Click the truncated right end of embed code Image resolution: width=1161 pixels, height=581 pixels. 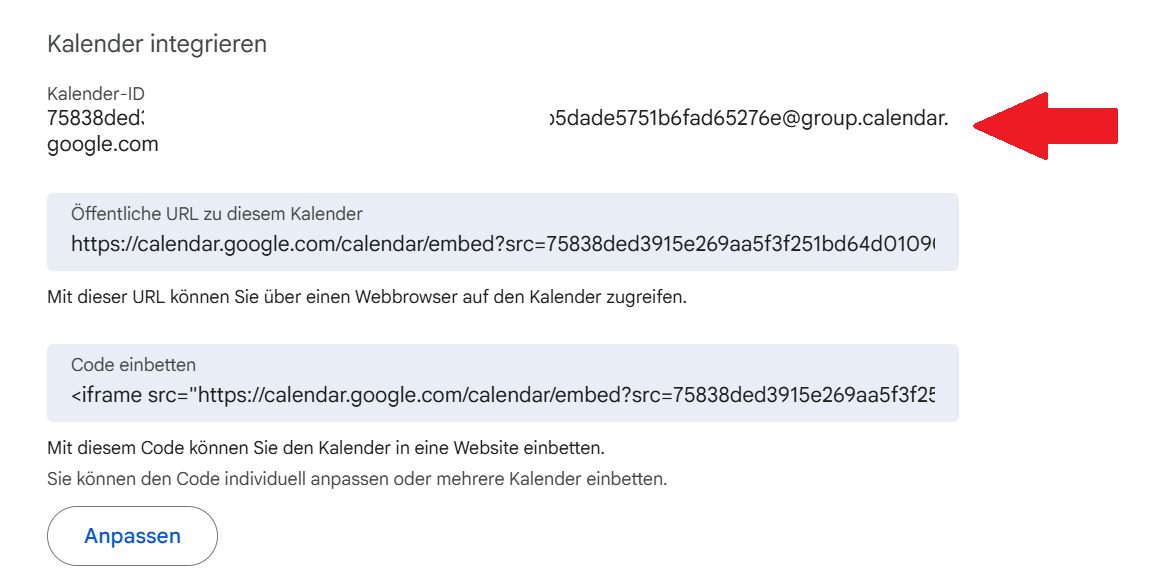click(915, 394)
